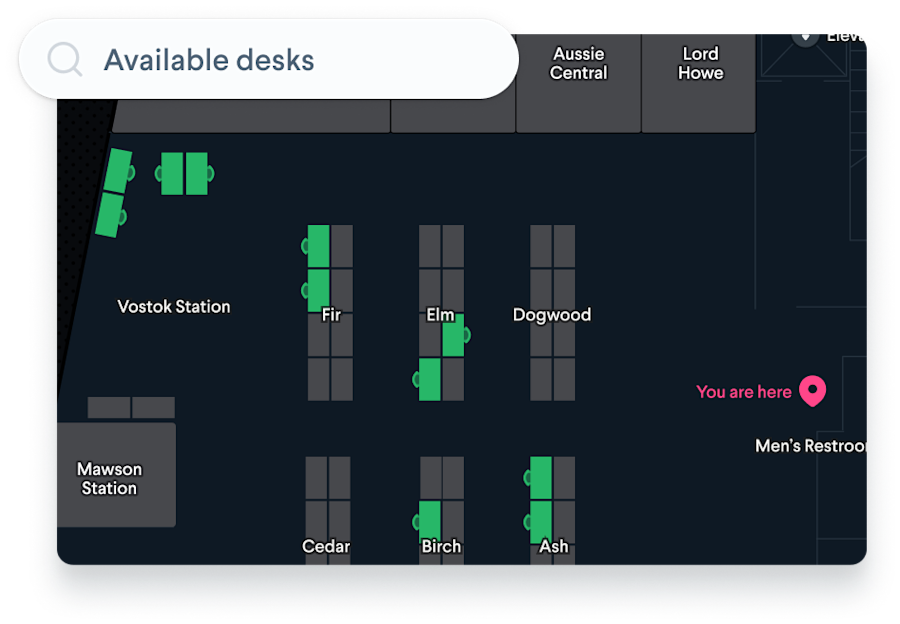Book the top available desk in the Fir pod

(317, 245)
